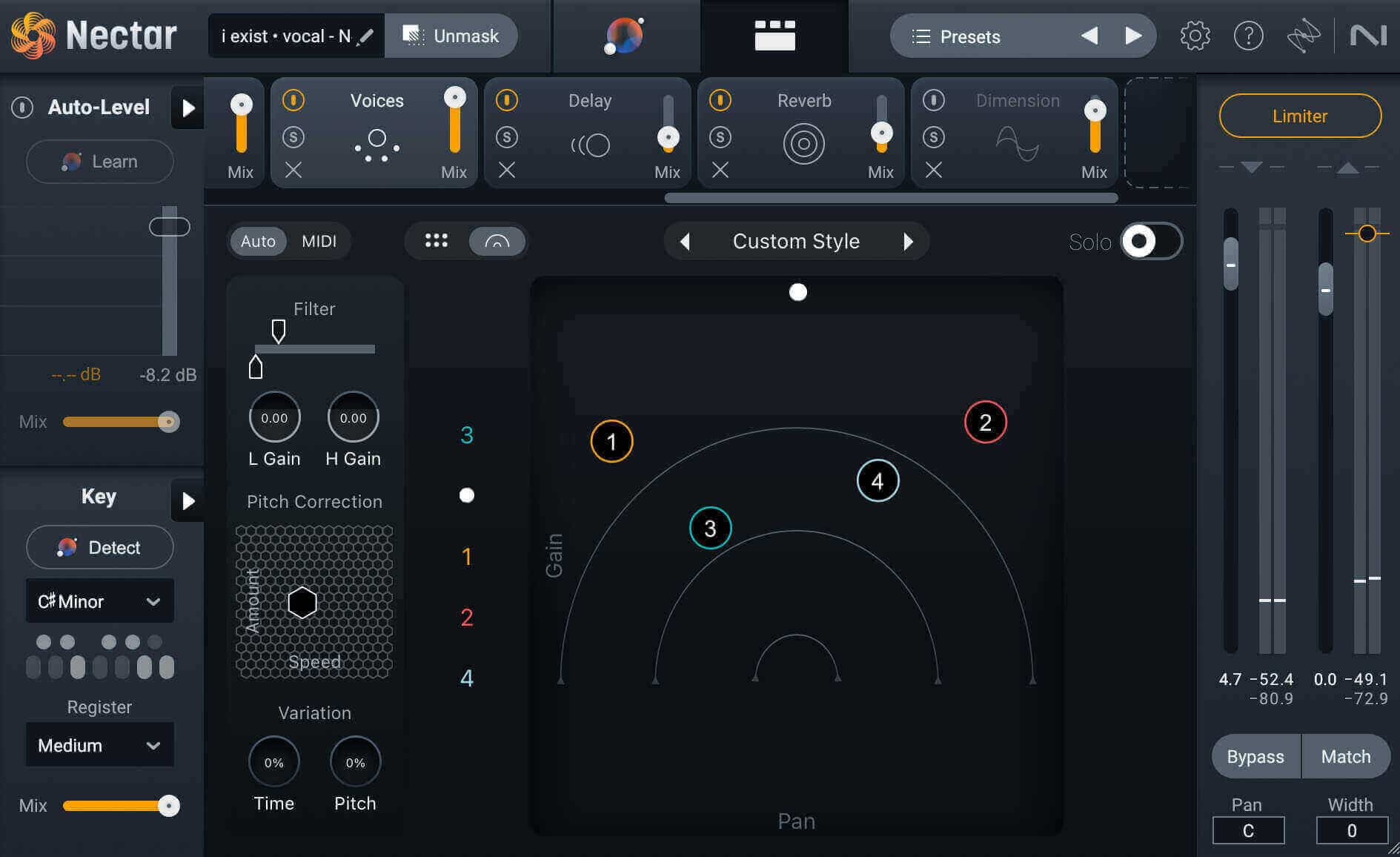Image resolution: width=1400 pixels, height=857 pixels.
Task: Go to the next voice style
Action: click(x=909, y=242)
